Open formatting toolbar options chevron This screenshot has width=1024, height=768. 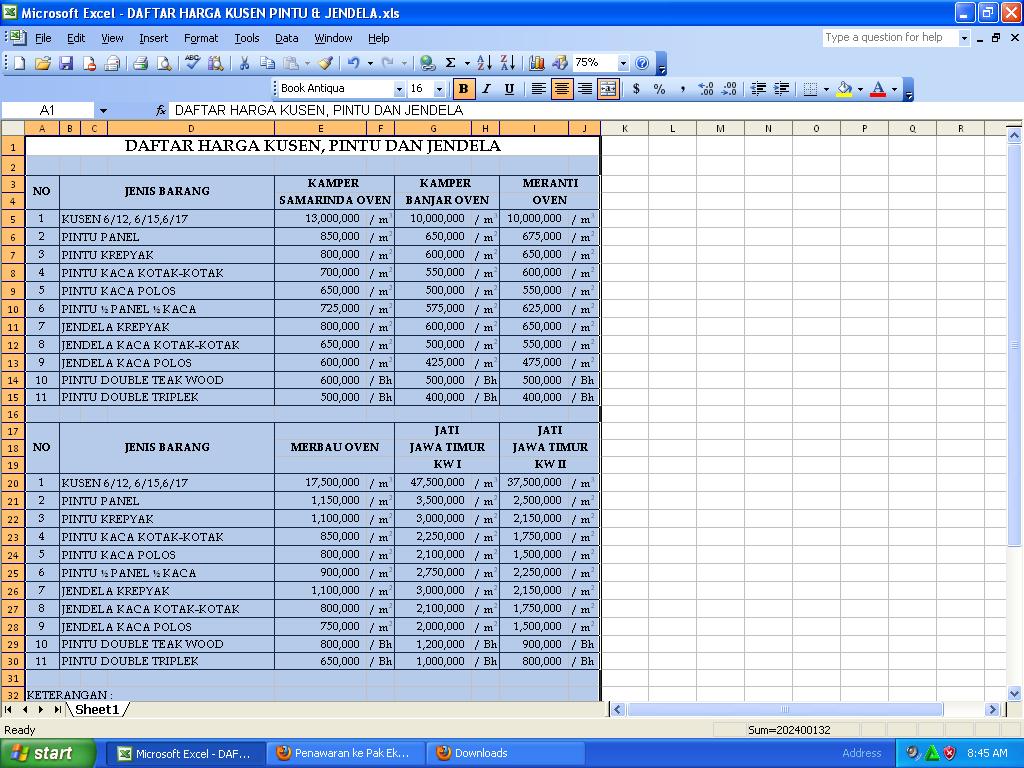tap(908, 90)
